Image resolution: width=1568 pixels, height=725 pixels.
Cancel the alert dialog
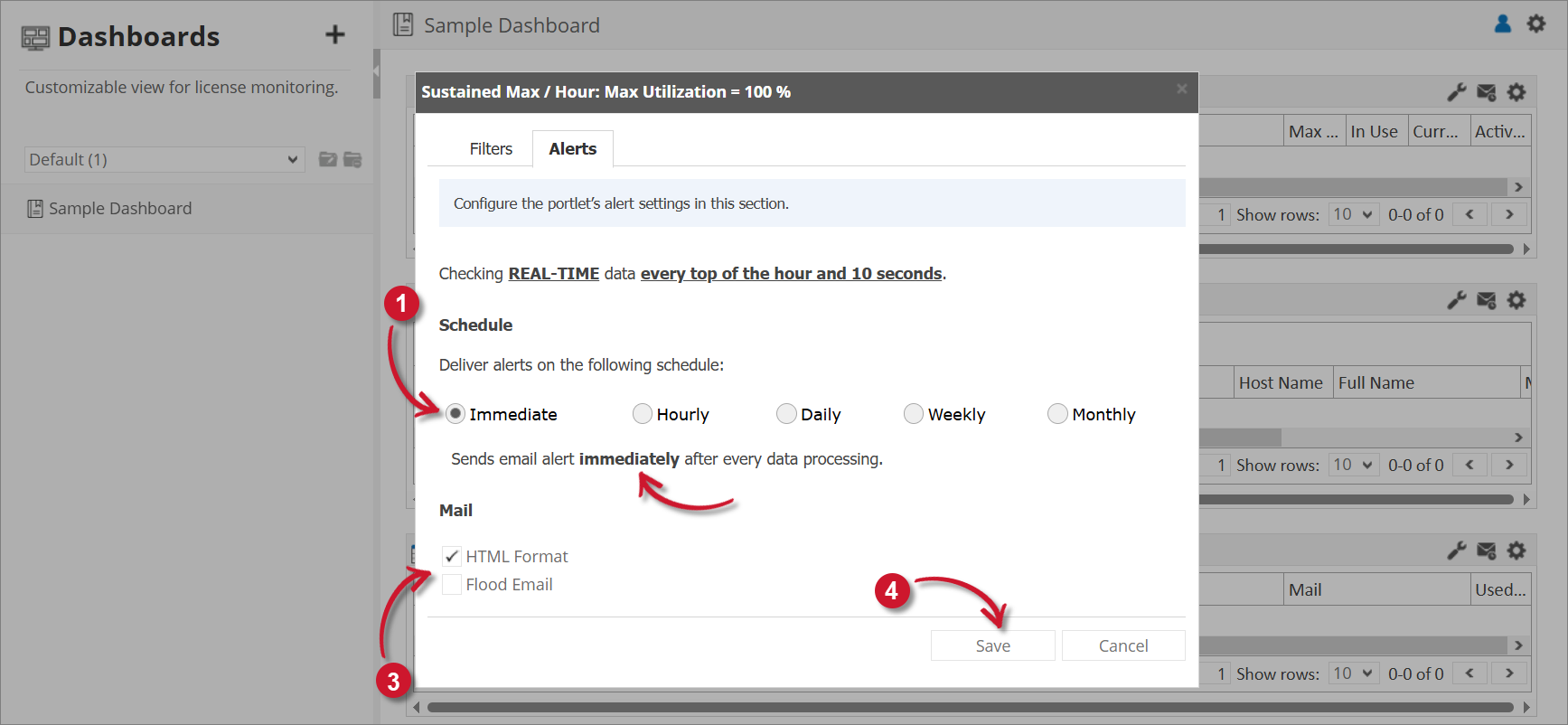point(1123,645)
